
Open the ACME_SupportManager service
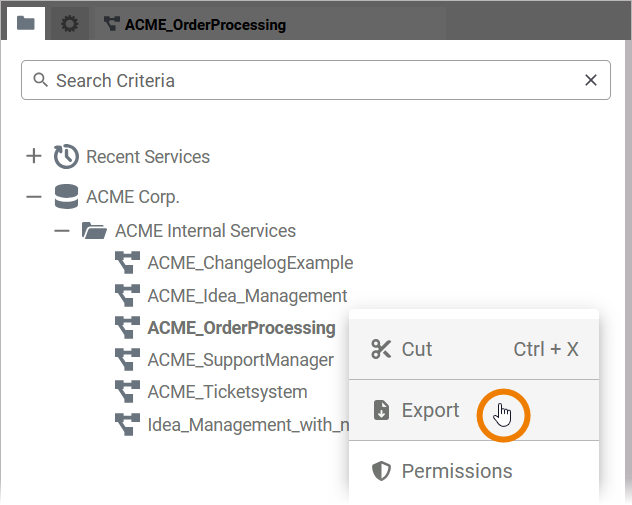pyautogui.click(x=240, y=359)
